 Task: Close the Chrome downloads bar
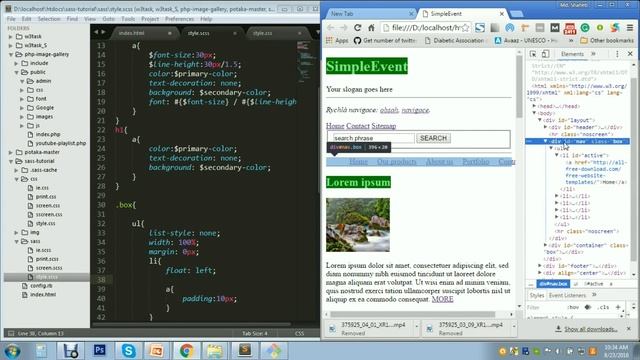point(629,329)
